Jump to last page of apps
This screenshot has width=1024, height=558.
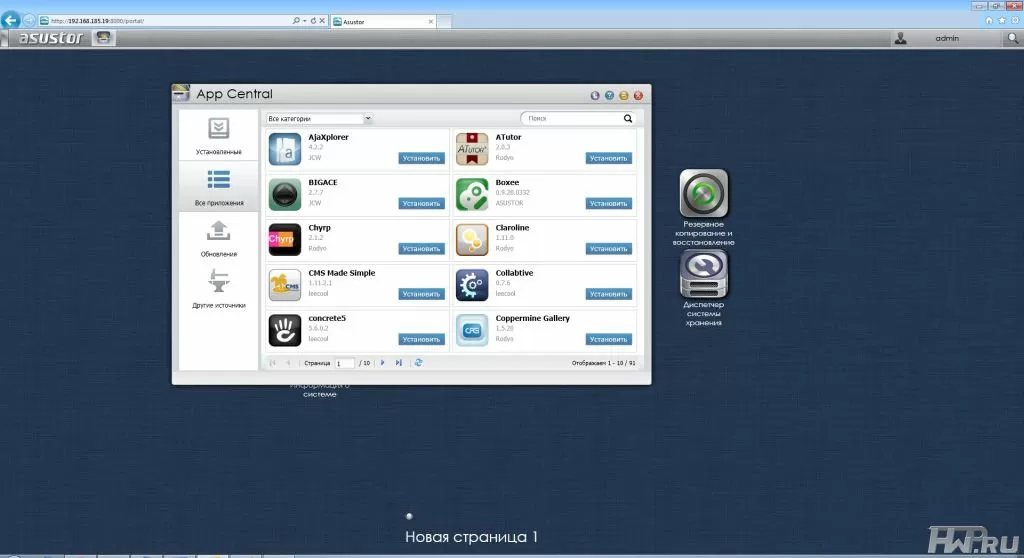point(398,363)
